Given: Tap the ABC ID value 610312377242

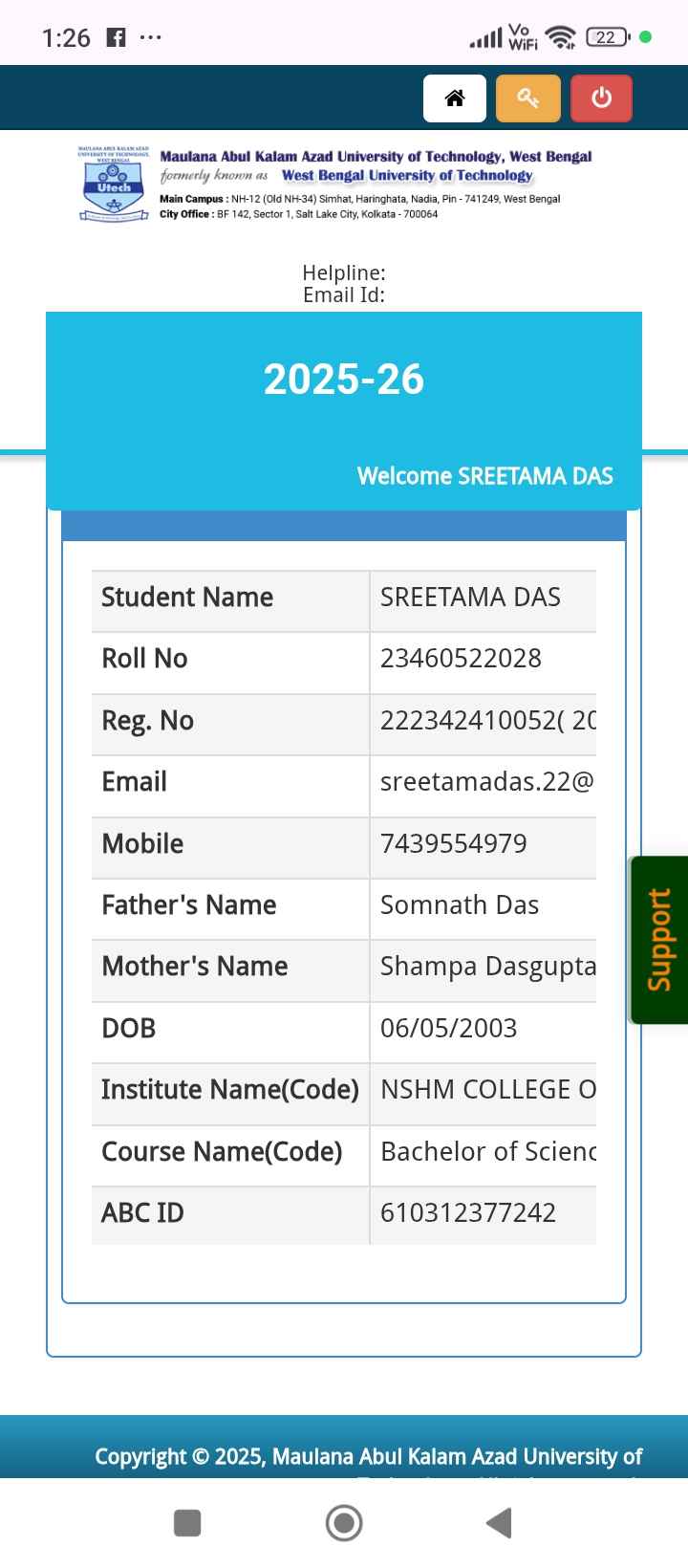Looking at the screenshot, I should click(467, 1213).
